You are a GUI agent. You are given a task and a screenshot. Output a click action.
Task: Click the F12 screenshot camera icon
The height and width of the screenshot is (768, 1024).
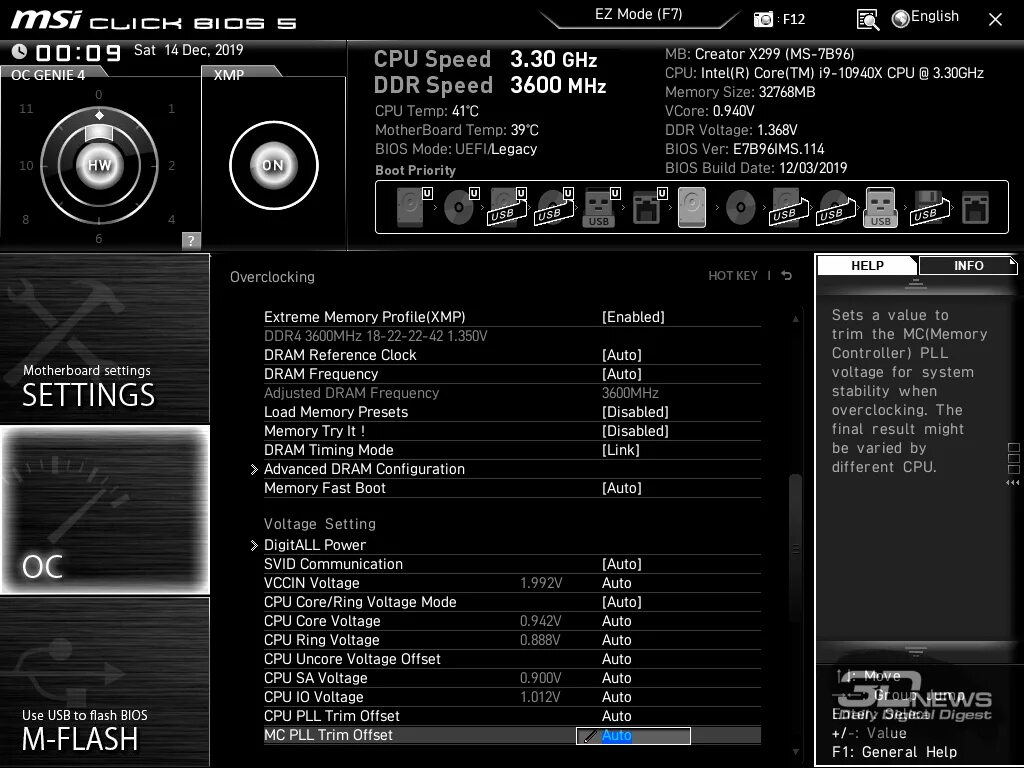763,19
